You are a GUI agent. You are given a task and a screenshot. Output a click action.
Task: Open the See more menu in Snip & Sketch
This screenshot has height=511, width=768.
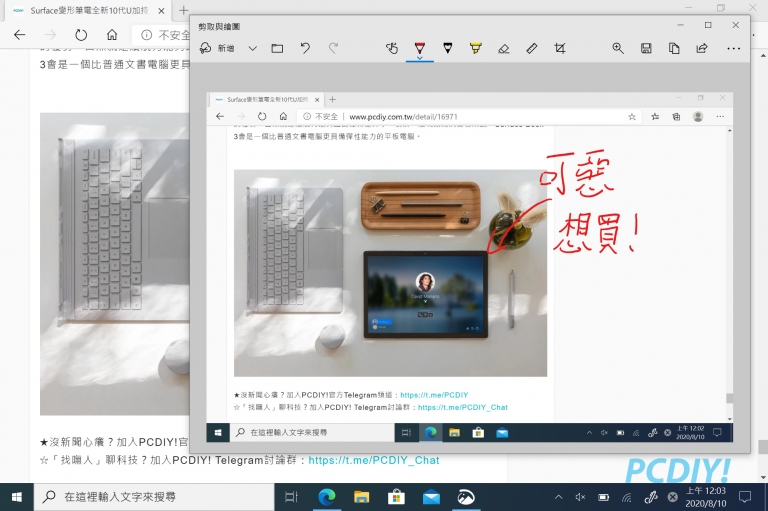(x=733, y=49)
